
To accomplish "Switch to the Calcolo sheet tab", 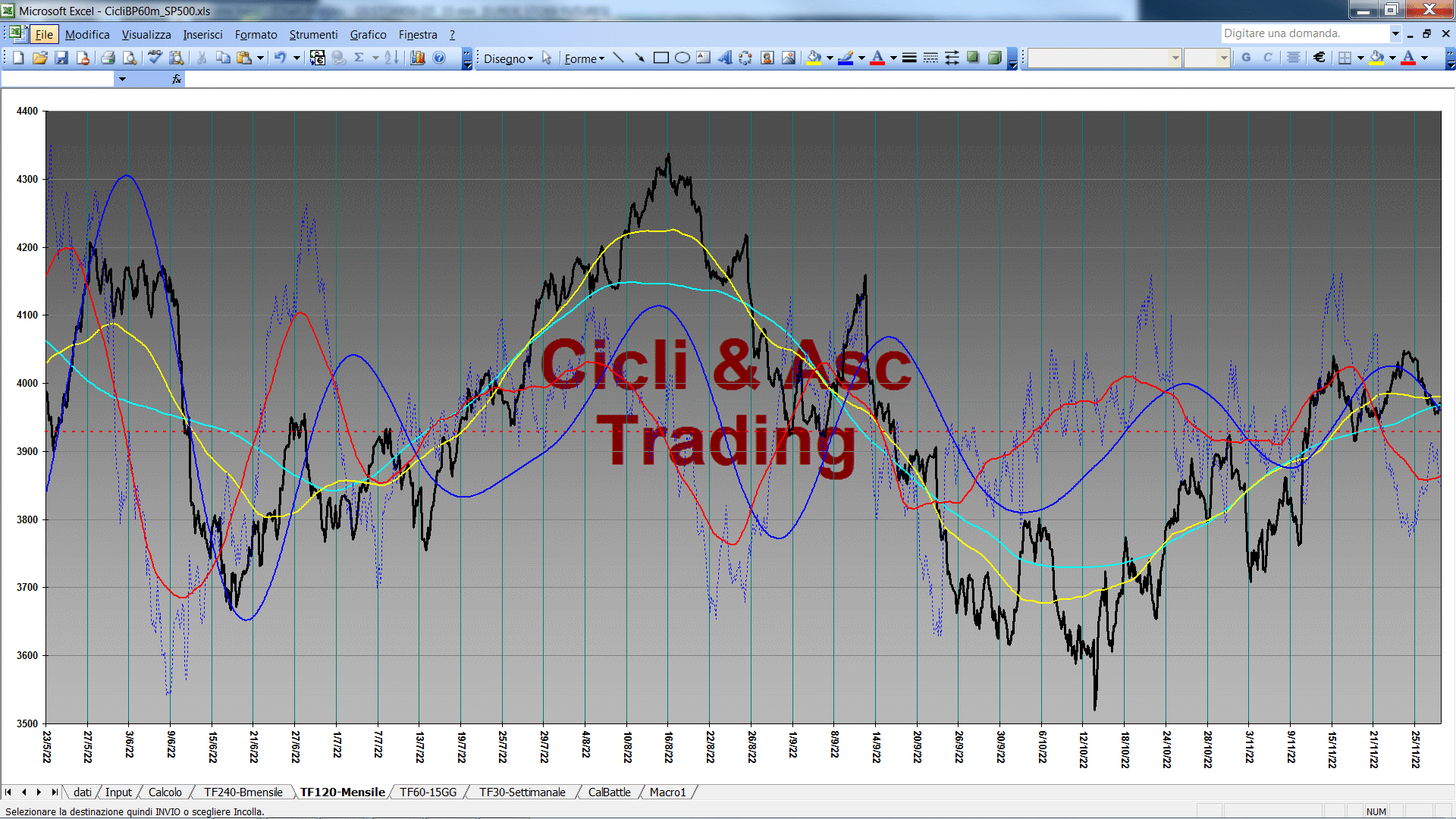I will coord(165,792).
